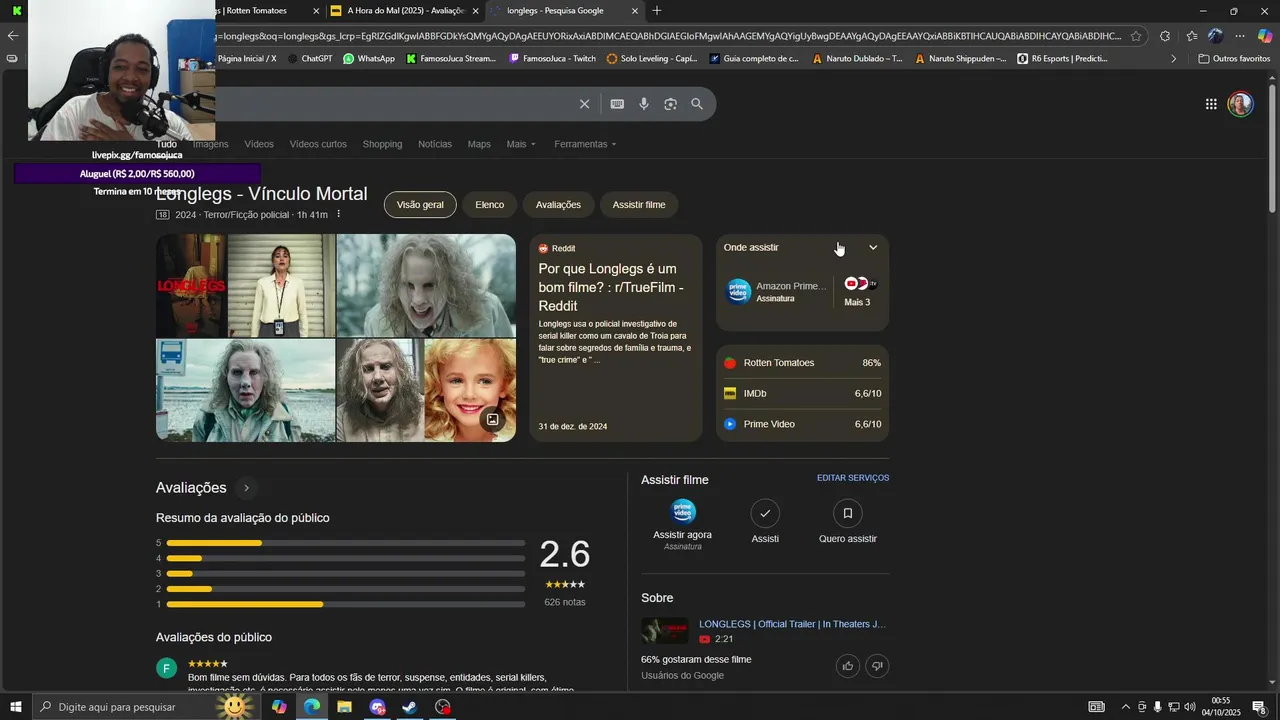Screen dimensions: 1280x720
Task: Click Assistir agora on Prime Video
Action: (683, 524)
